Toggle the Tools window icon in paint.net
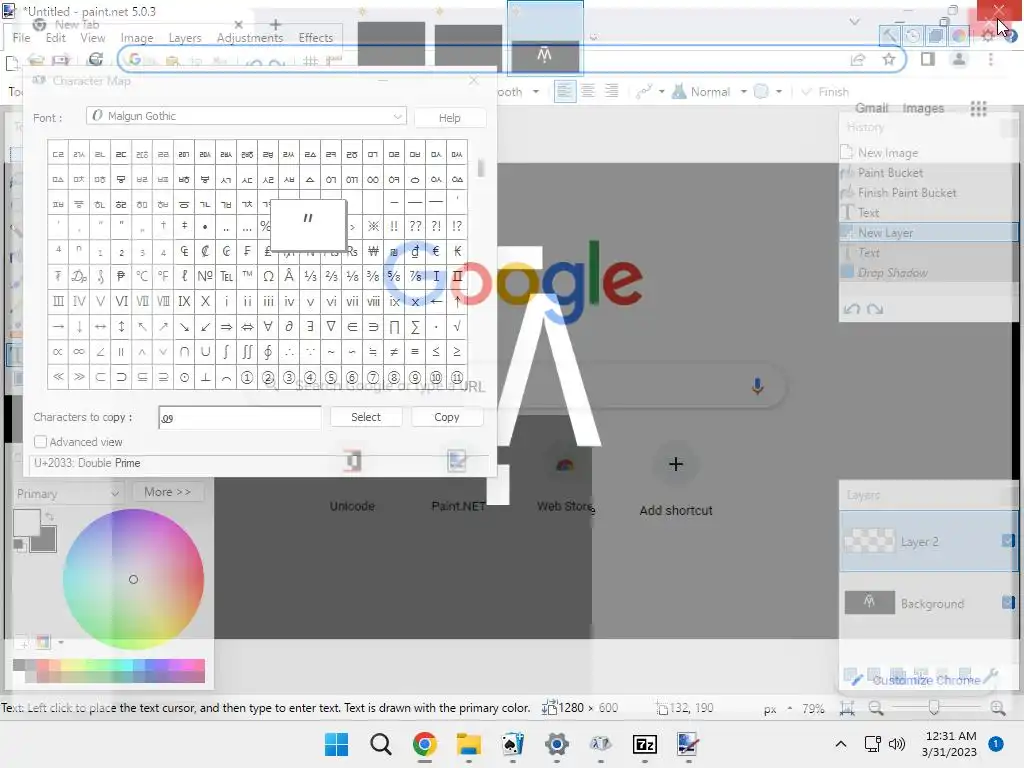The width and height of the screenshot is (1024, 768). pyautogui.click(x=889, y=35)
